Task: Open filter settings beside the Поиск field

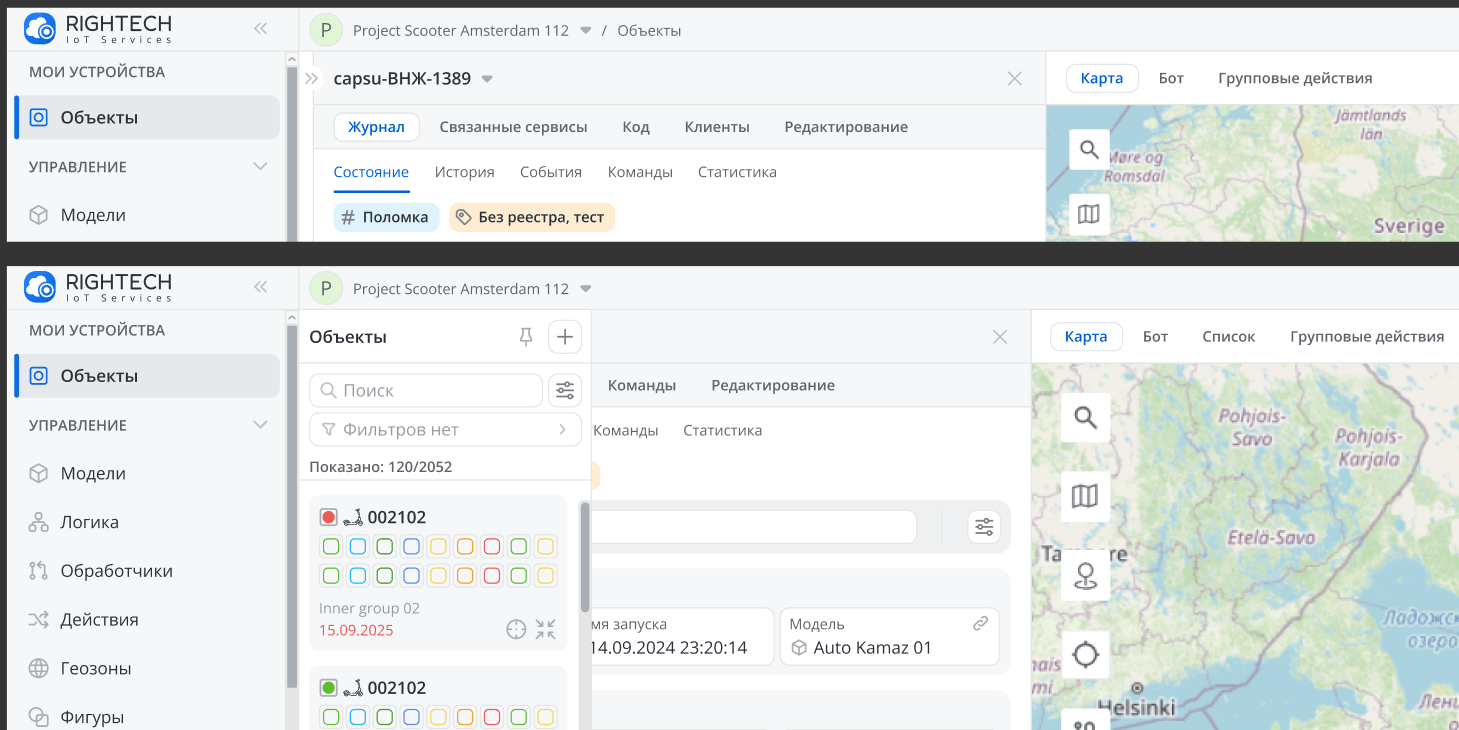Action: click(x=565, y=390)
